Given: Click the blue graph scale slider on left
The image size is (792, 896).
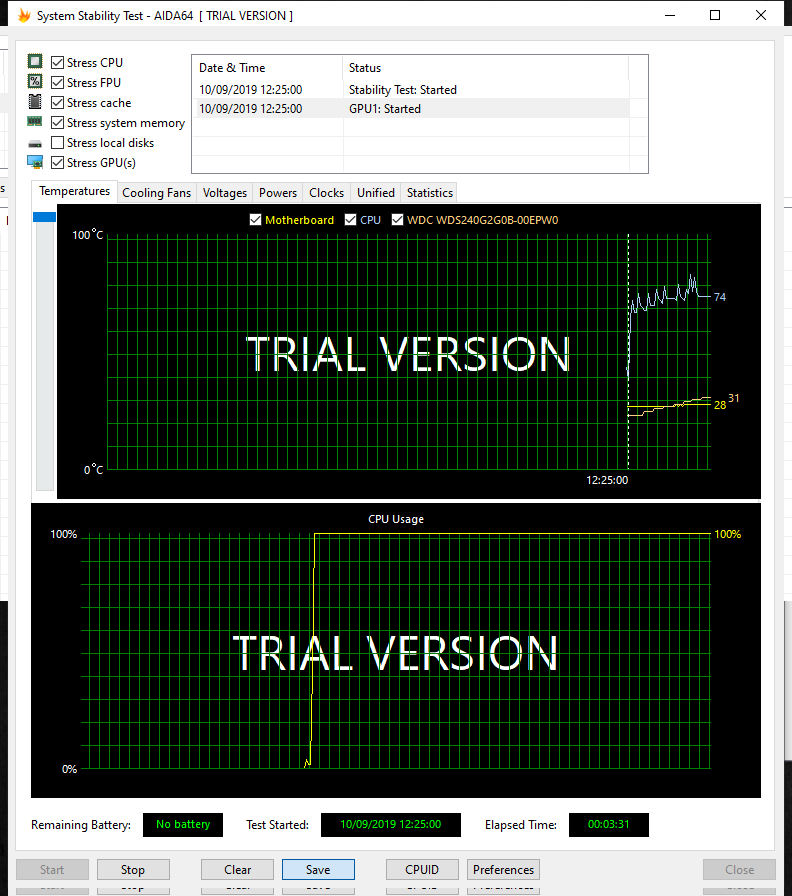Looking at the screenshot, I should point(45,217).
